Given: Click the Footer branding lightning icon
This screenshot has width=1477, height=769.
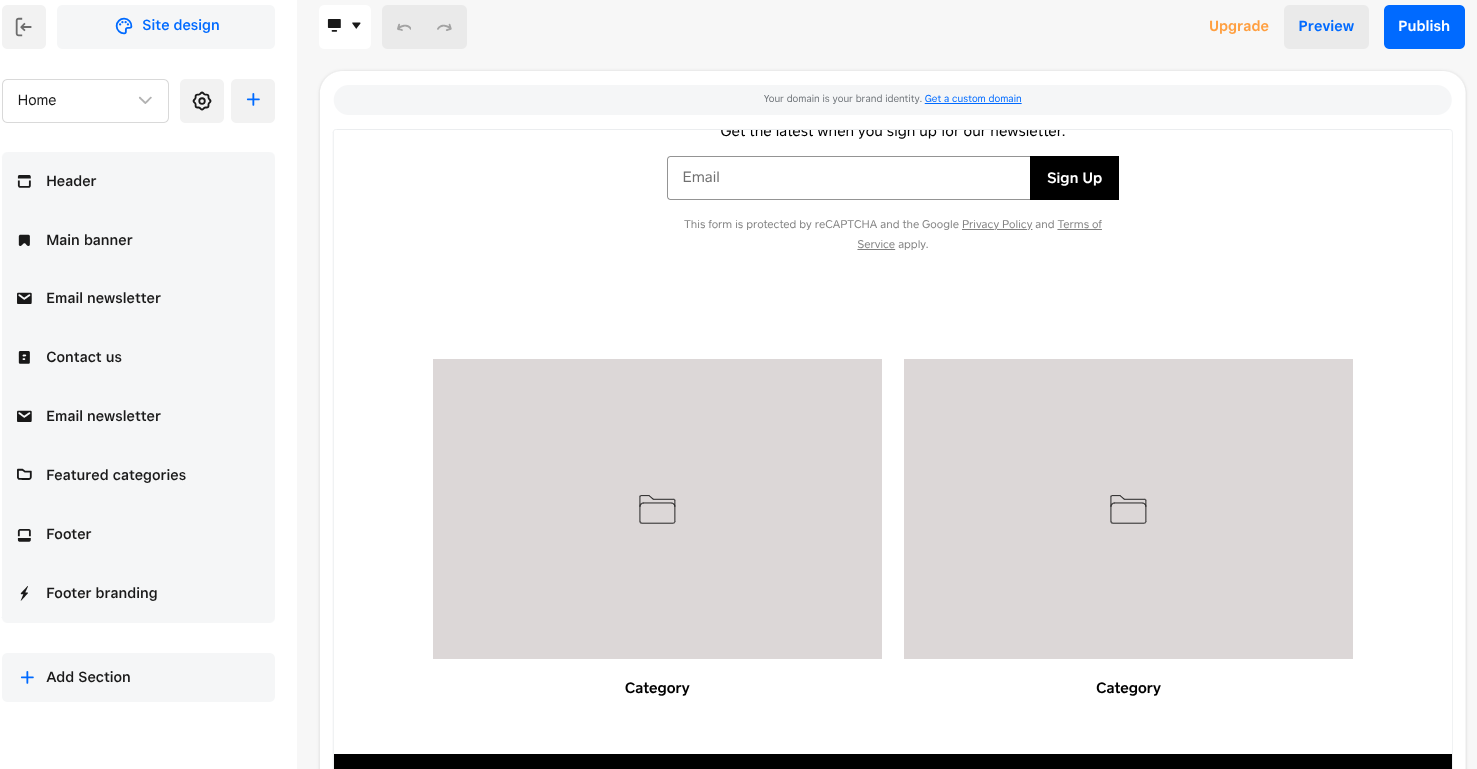Looking at the screenshot, I should coord(25,594).
